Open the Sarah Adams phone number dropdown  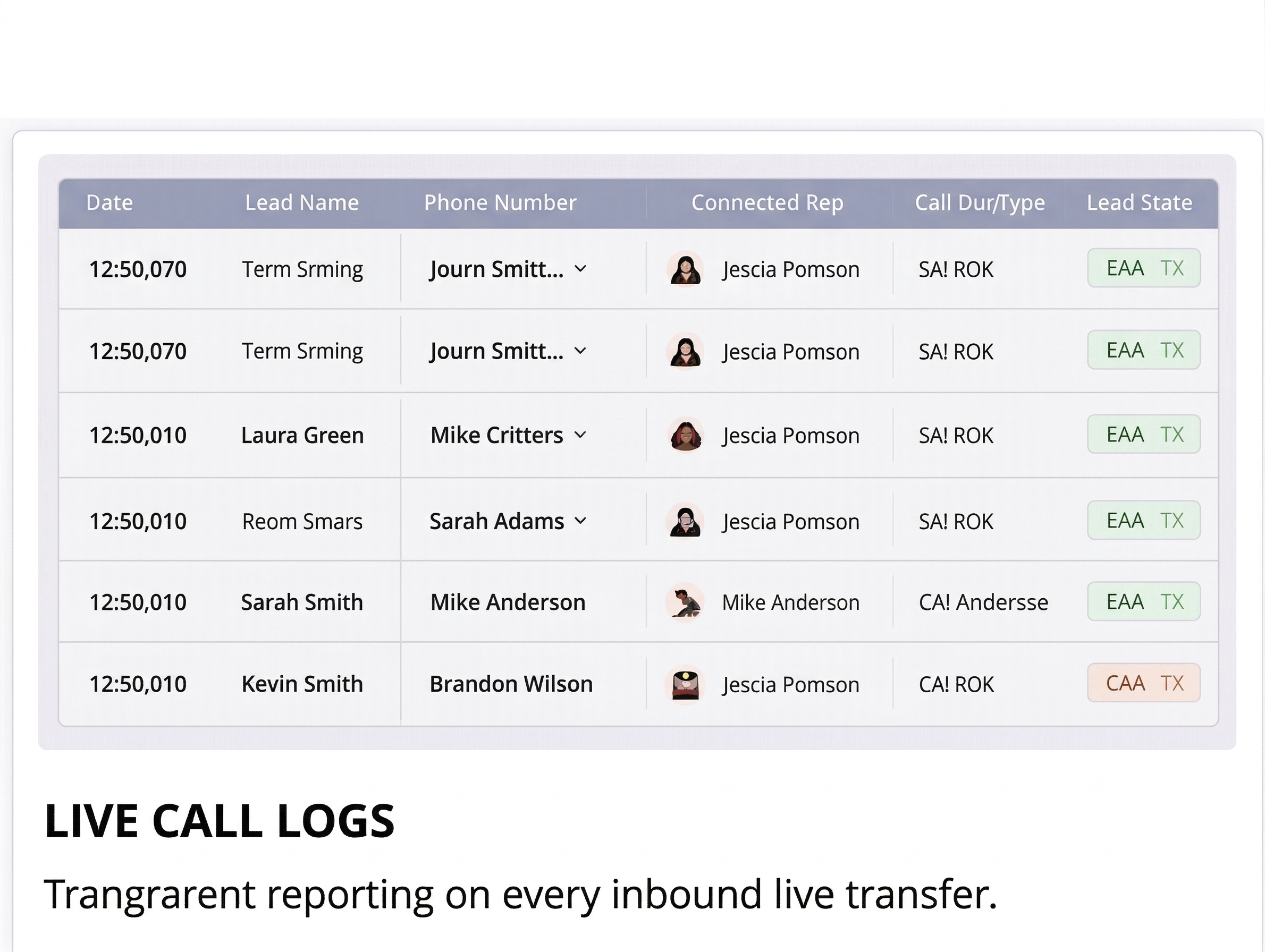tap(582, 521)
